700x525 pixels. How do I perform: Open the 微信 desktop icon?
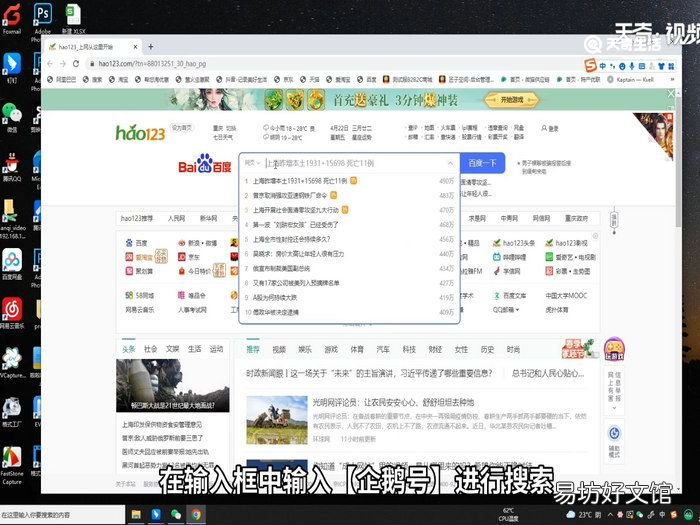pyautogui.click(x=12, y=117)
